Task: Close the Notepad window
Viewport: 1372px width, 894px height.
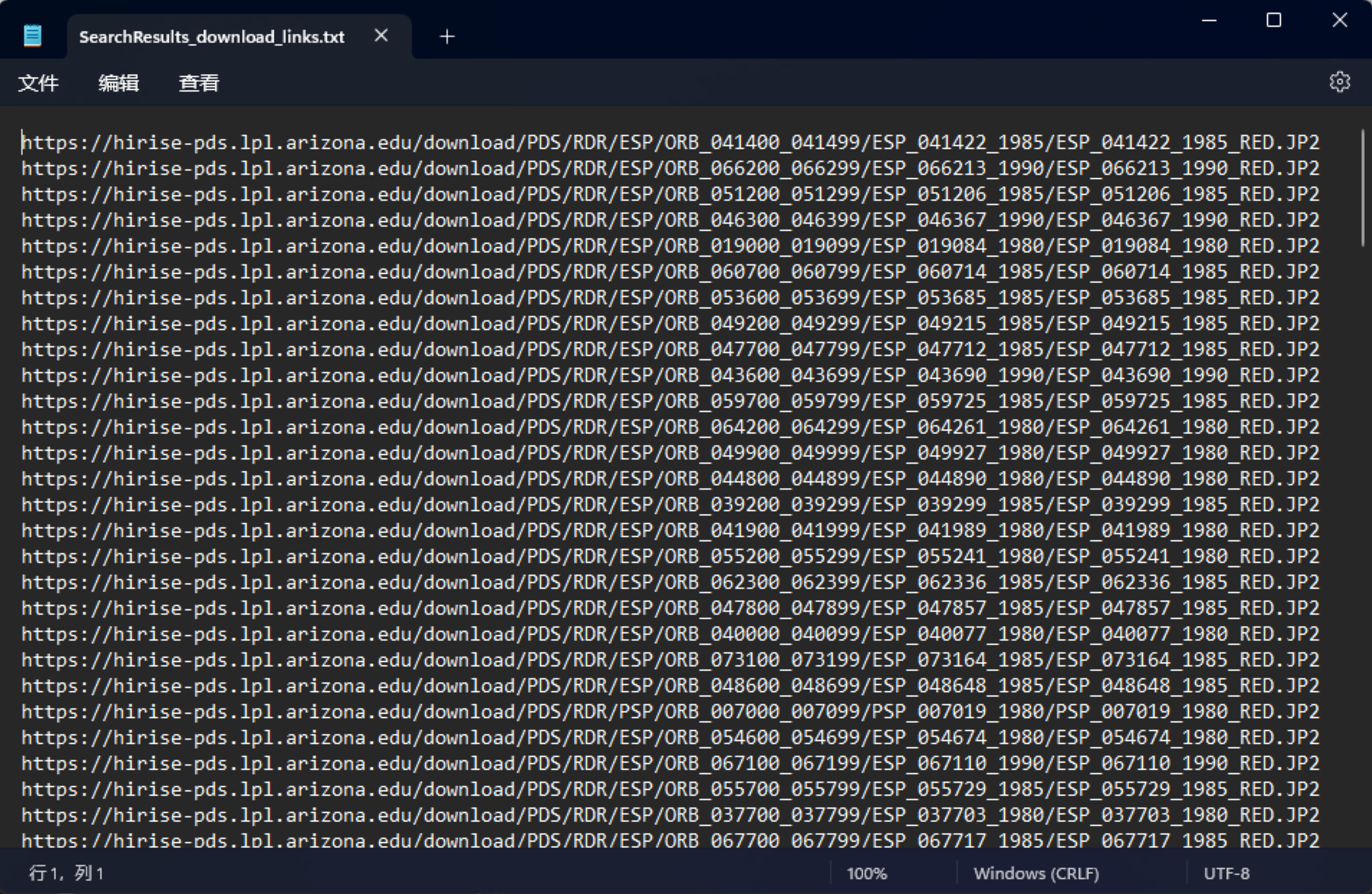Action: pos(1339,20)
